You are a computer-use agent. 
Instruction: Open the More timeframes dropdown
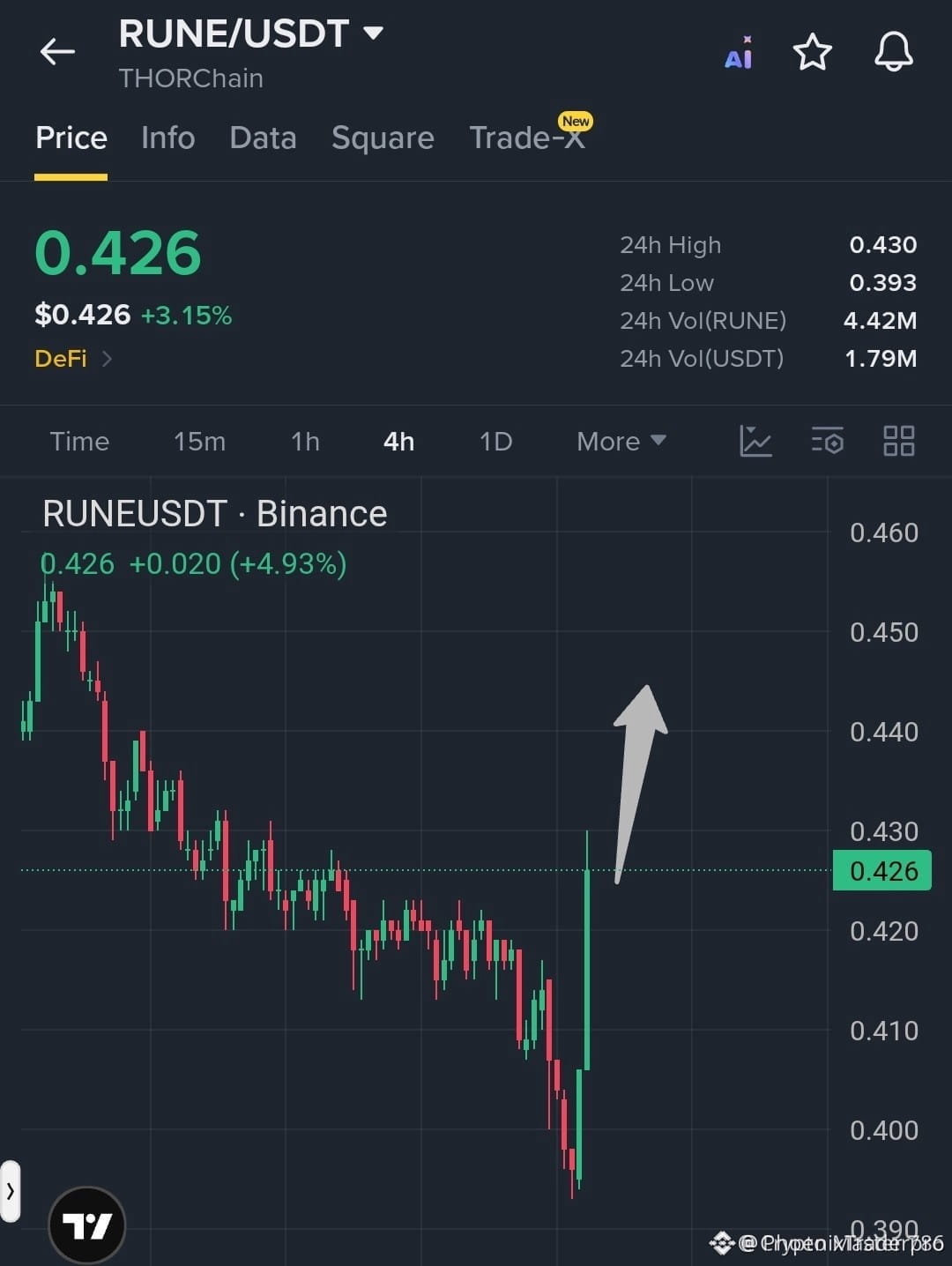(x=621, y=441)
